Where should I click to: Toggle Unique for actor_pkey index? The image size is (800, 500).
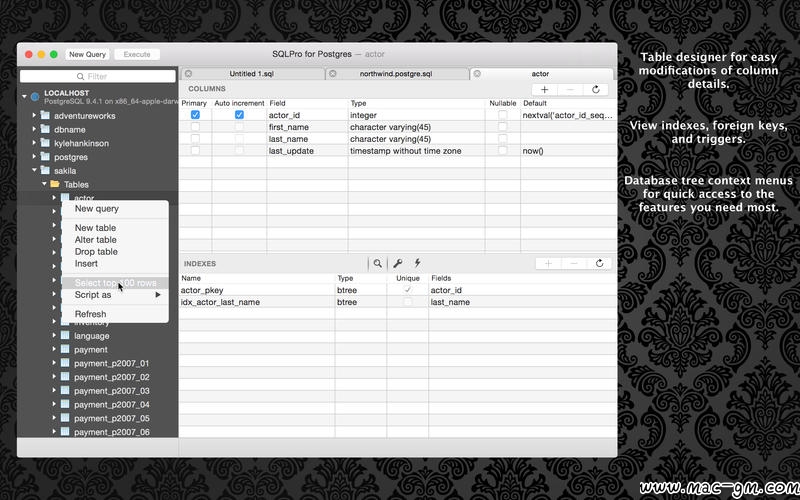(x=407, y=290)
